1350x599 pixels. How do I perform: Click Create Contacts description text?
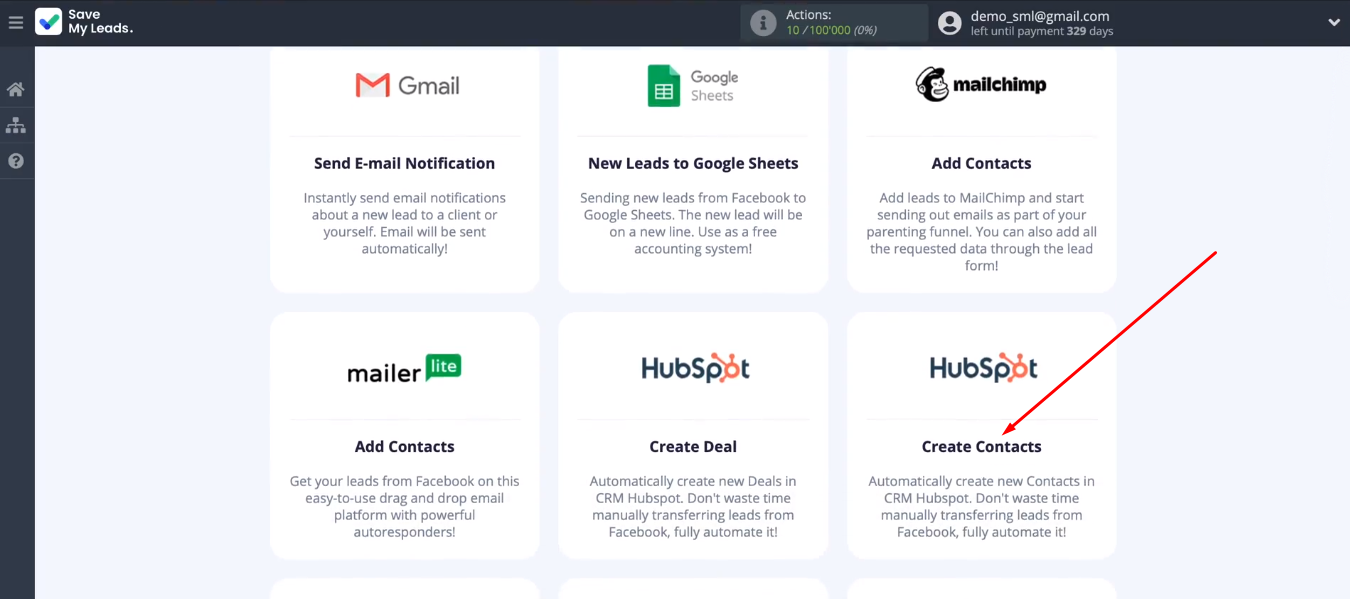pos(981,506)
